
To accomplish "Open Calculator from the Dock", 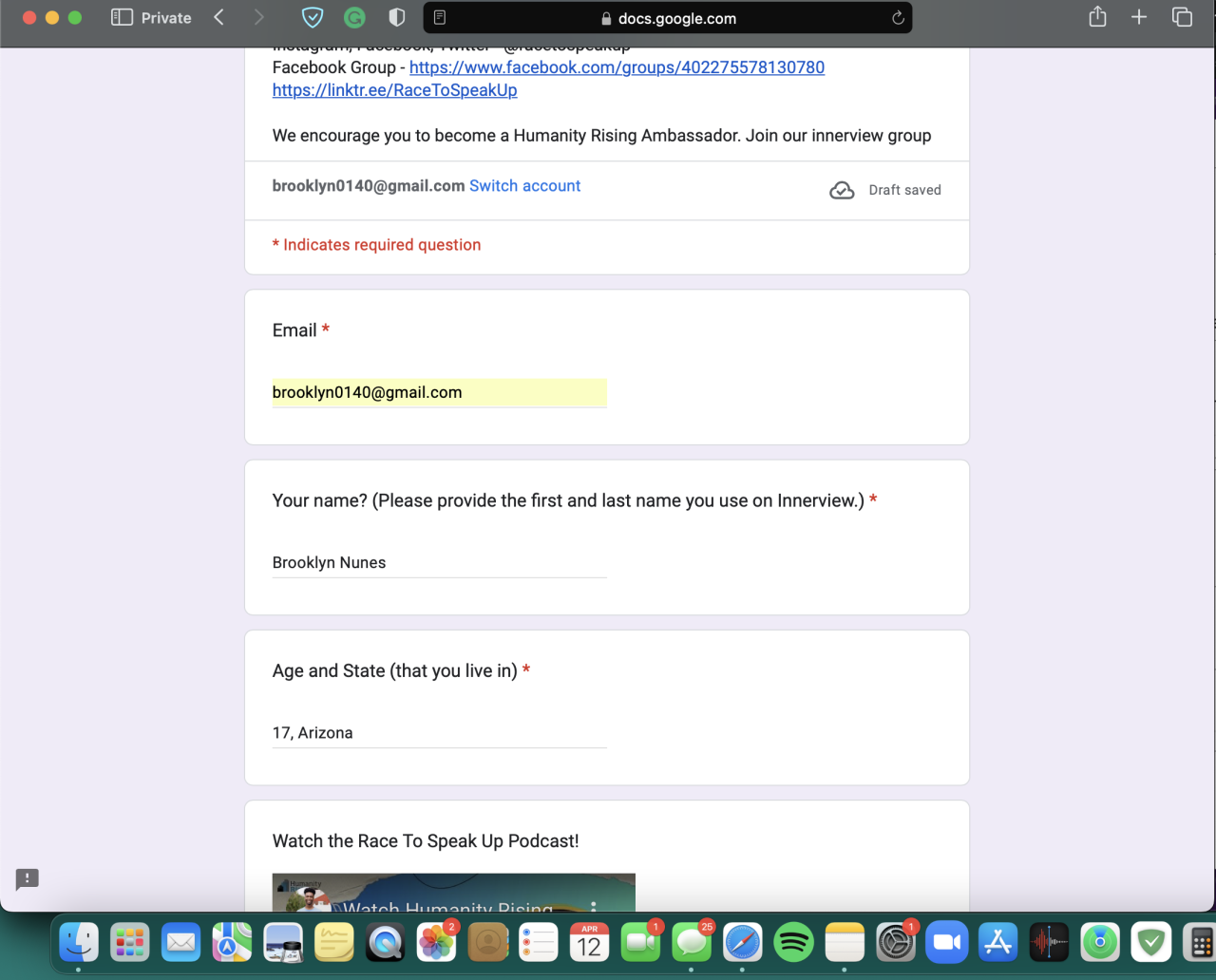I will [1200, 943].
